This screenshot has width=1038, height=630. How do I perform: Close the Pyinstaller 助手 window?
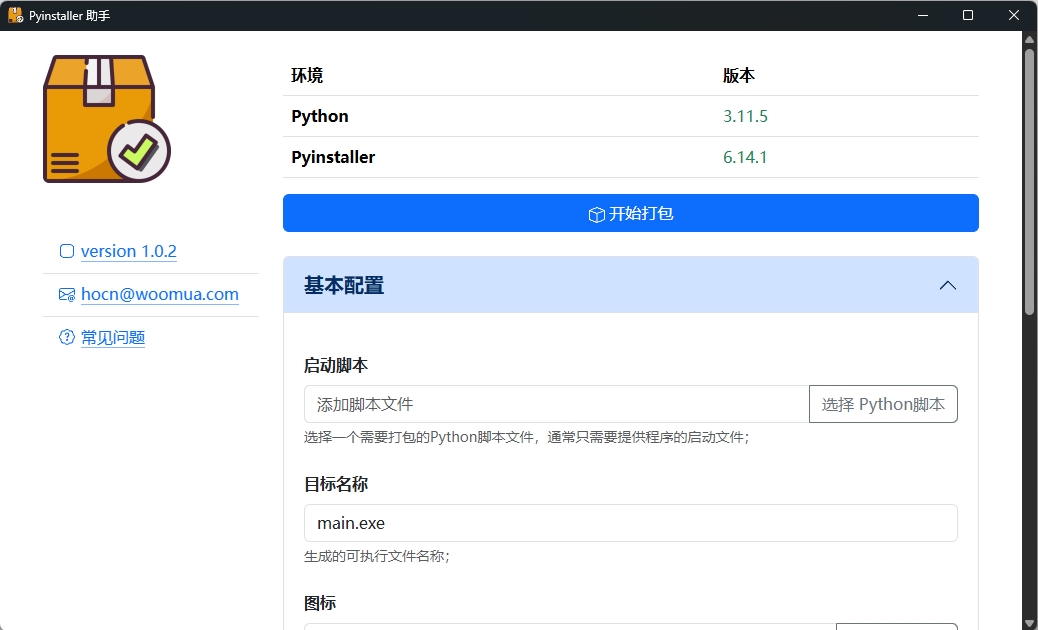point(1014,15)
